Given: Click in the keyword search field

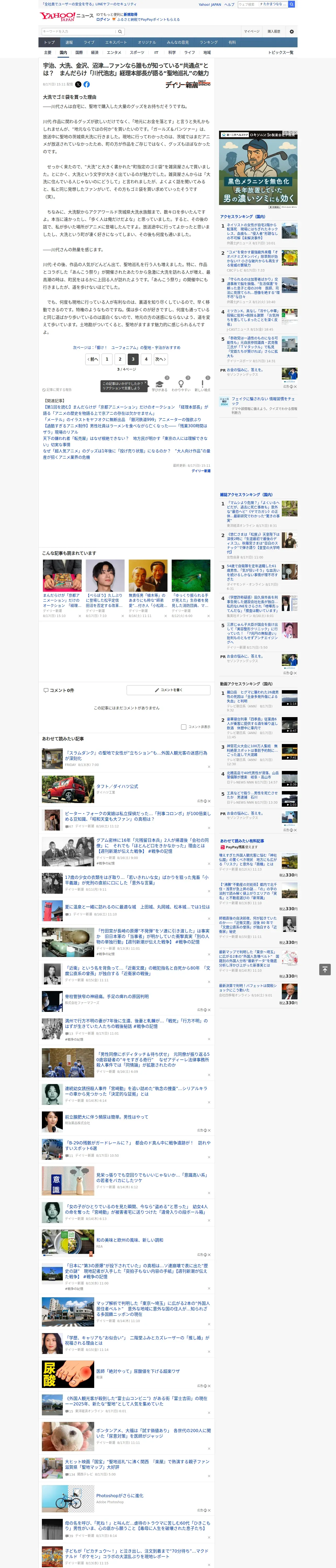Looking at the screenshot, I should pos(79,31).
